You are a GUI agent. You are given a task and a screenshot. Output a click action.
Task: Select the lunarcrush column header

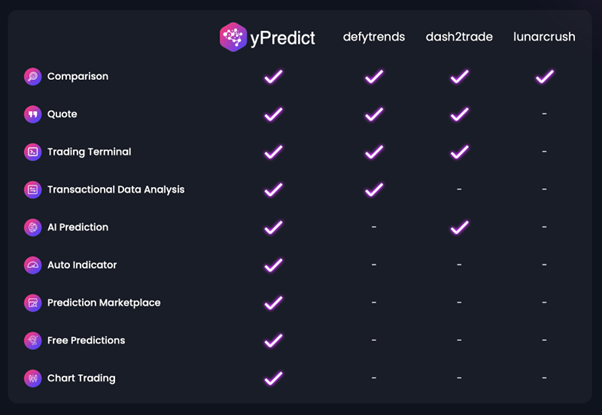544,37
